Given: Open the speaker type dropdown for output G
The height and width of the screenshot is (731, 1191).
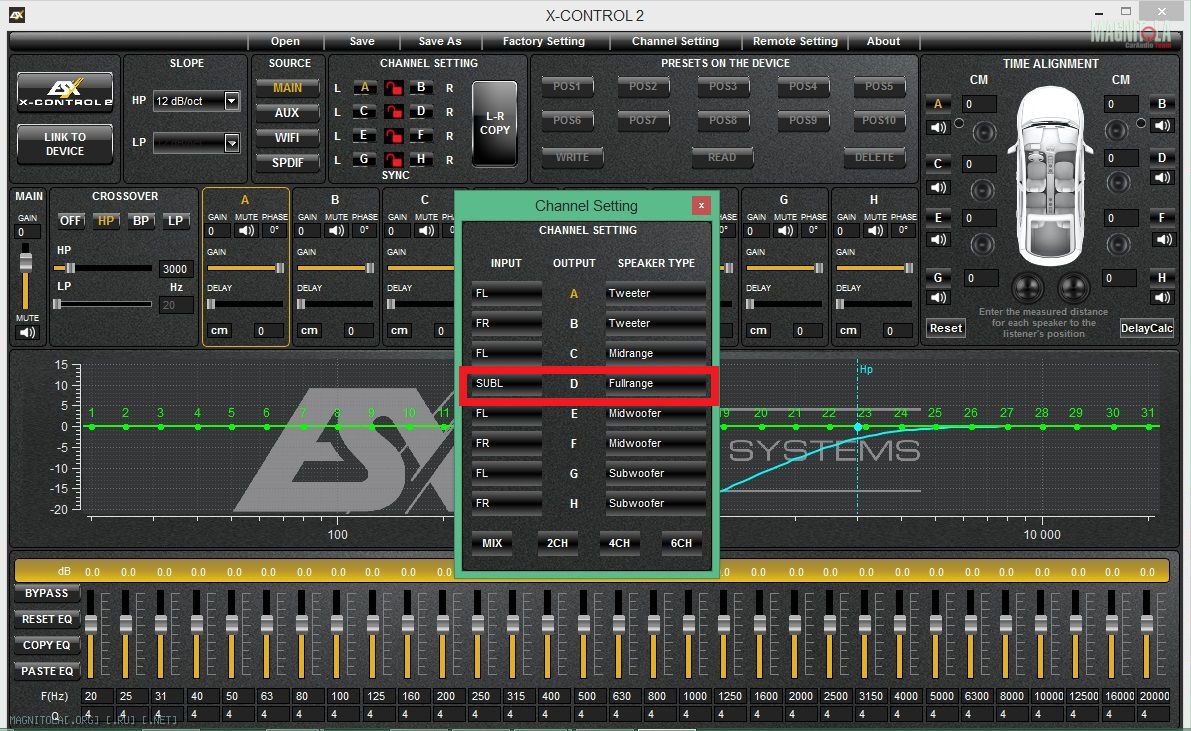Looking at the screenshot, I should (656, 473).
